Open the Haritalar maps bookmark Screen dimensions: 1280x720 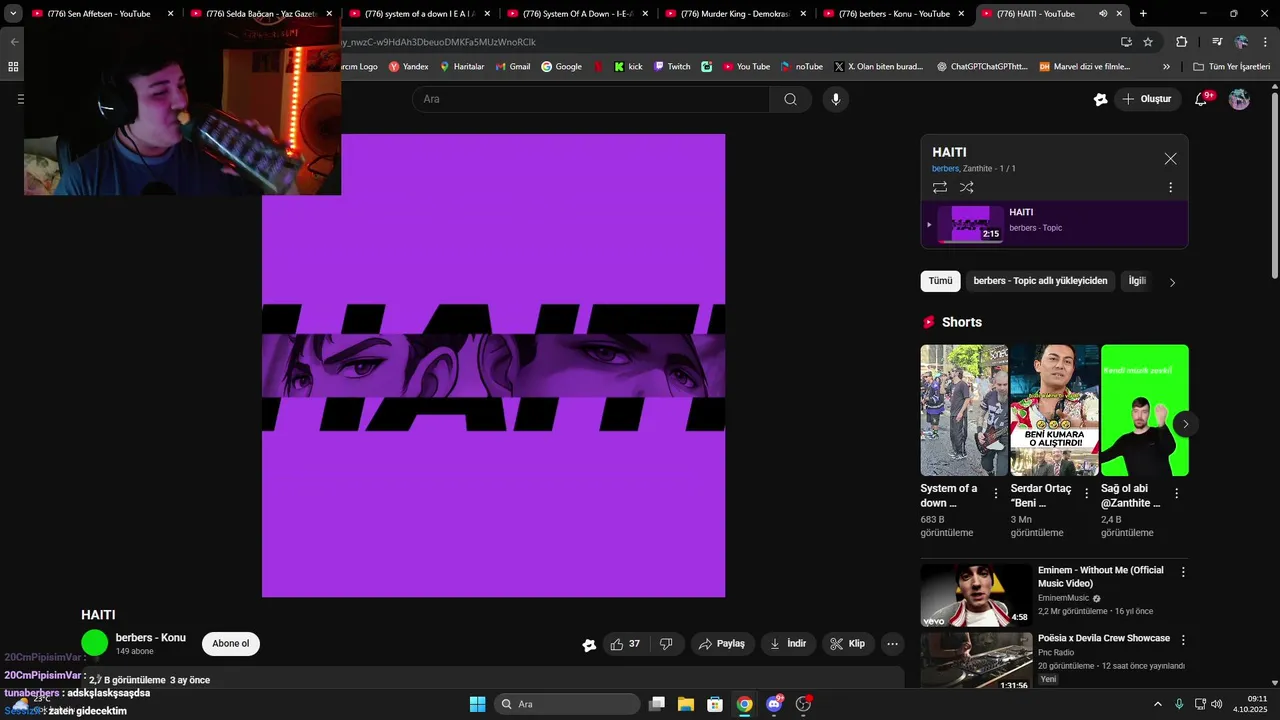[462, 67]
